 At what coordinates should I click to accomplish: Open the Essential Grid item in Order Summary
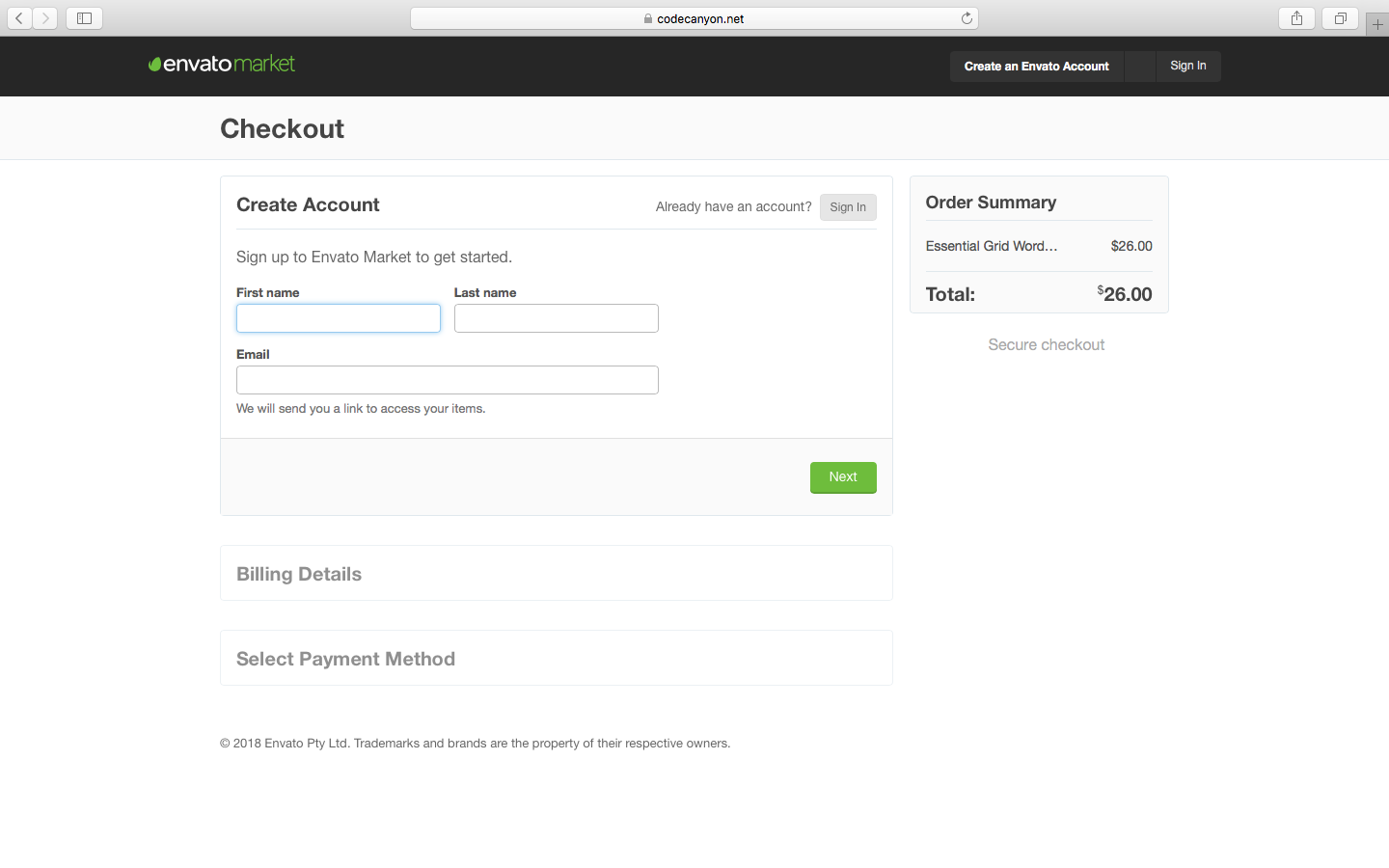coord(991,246)
